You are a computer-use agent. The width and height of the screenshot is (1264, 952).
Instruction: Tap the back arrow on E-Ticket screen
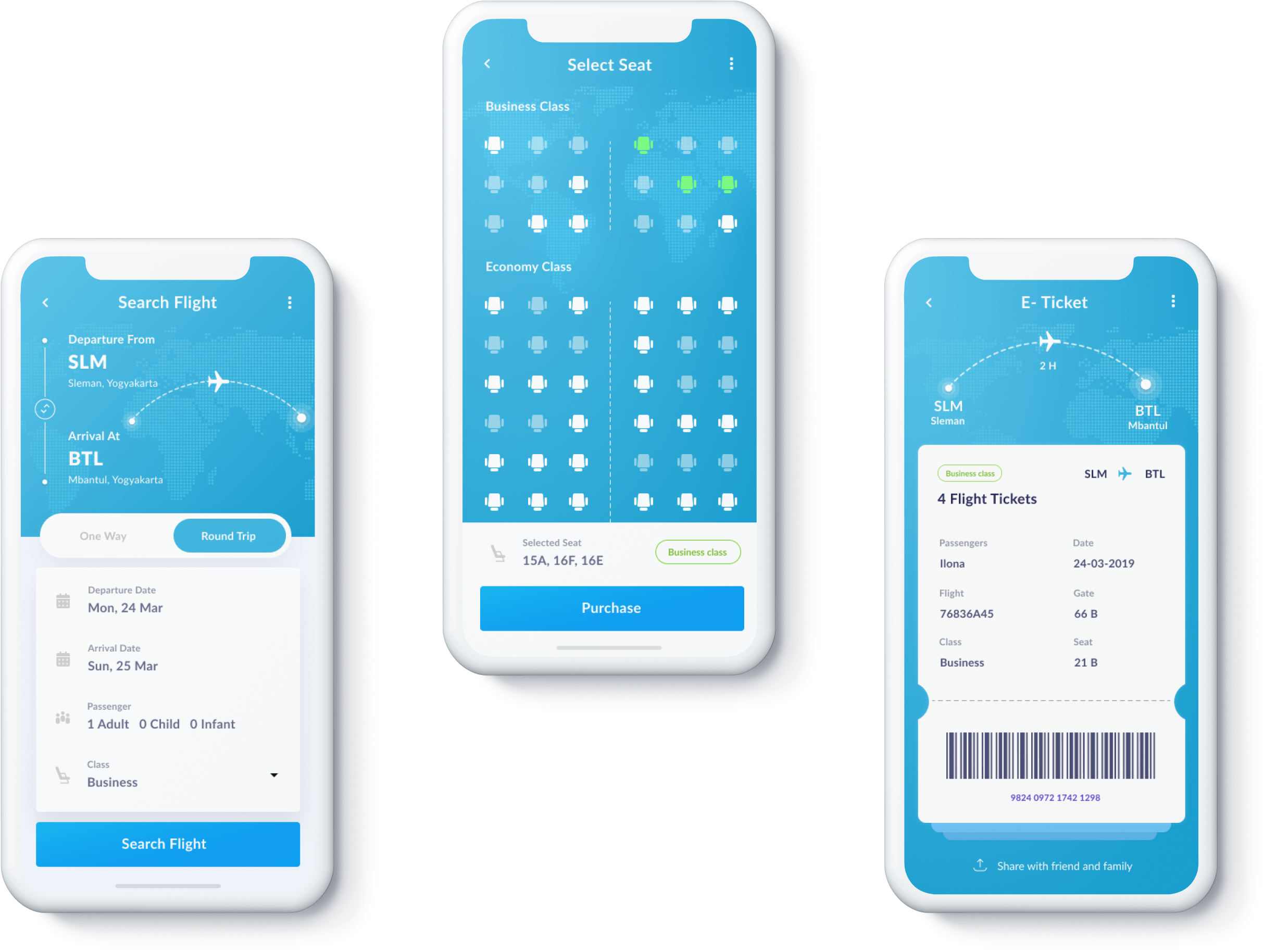[929, 302]
